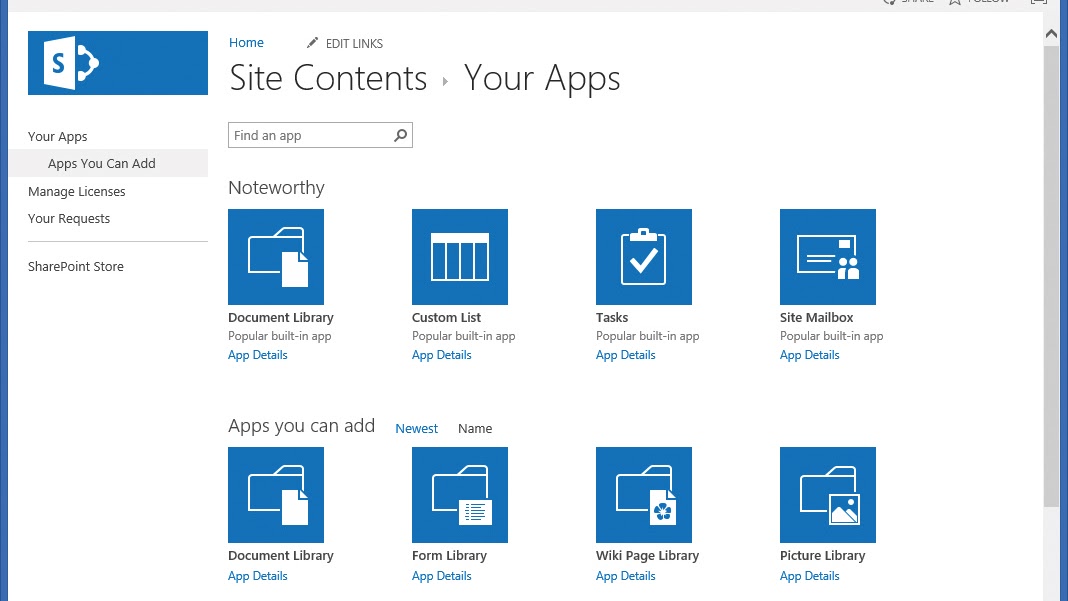Viewport: 1068px width, 601px height.
Task: Sort apps by Newest
Action: click(416, 429)
